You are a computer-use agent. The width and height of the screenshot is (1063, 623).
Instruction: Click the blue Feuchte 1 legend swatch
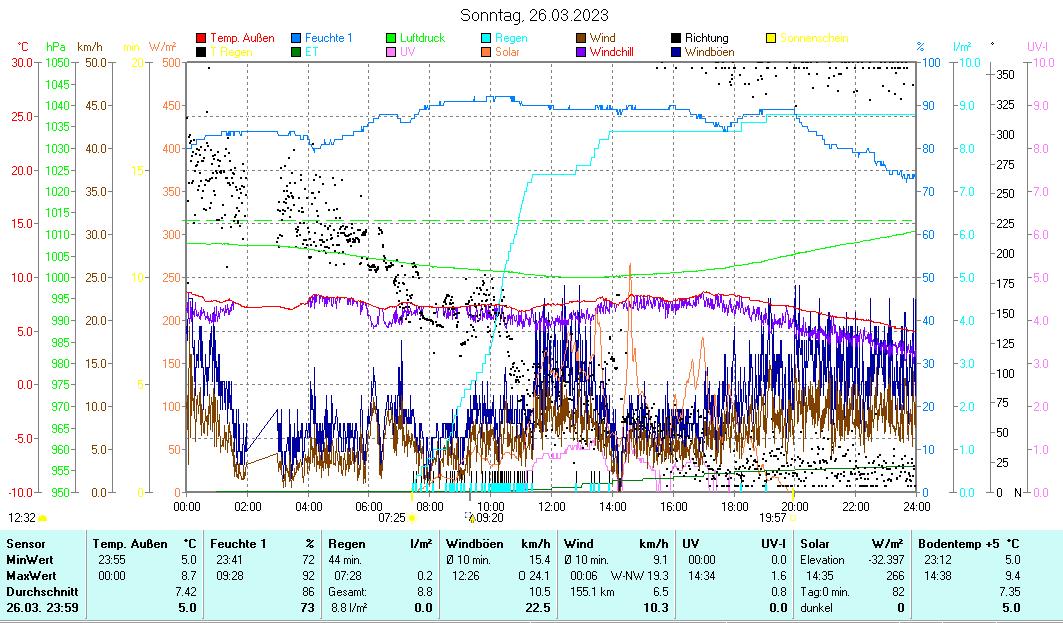point(296,38)
